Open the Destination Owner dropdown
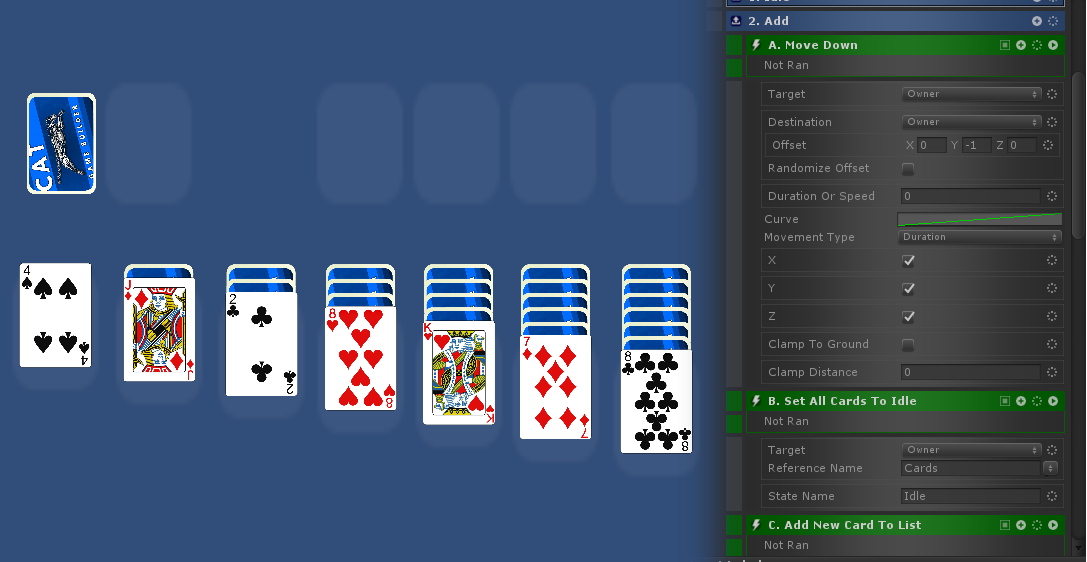1087x562 pixels. point(971,122)
